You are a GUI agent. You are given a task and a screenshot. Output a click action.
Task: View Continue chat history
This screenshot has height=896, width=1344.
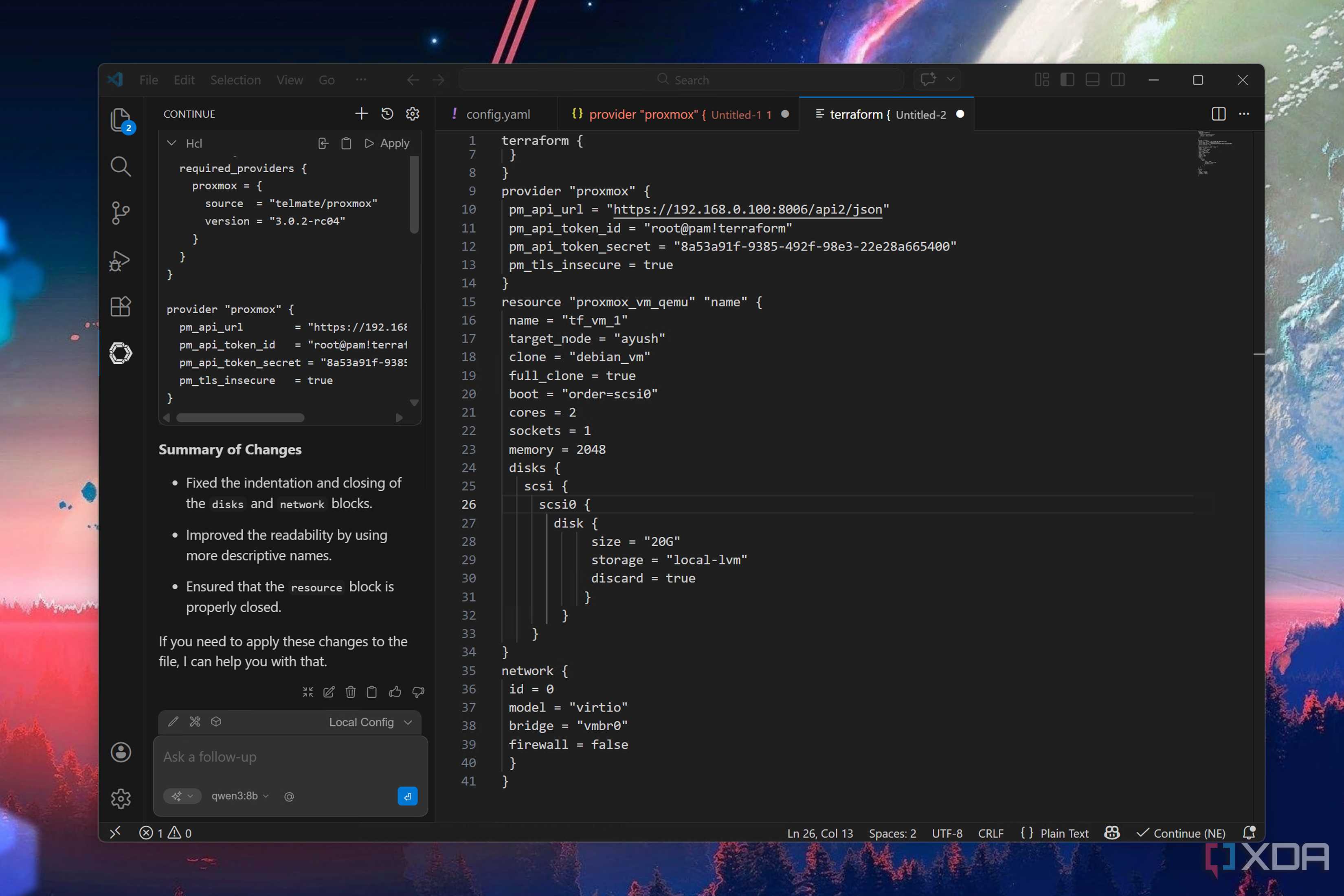pyautogui.click(x=387, y=114)
